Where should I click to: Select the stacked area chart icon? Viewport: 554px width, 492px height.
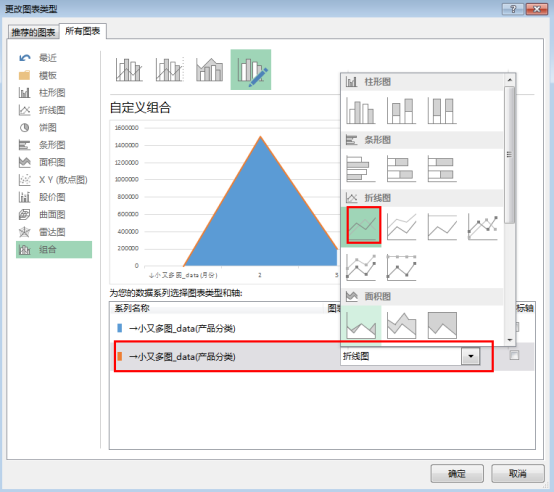(402, 325)
